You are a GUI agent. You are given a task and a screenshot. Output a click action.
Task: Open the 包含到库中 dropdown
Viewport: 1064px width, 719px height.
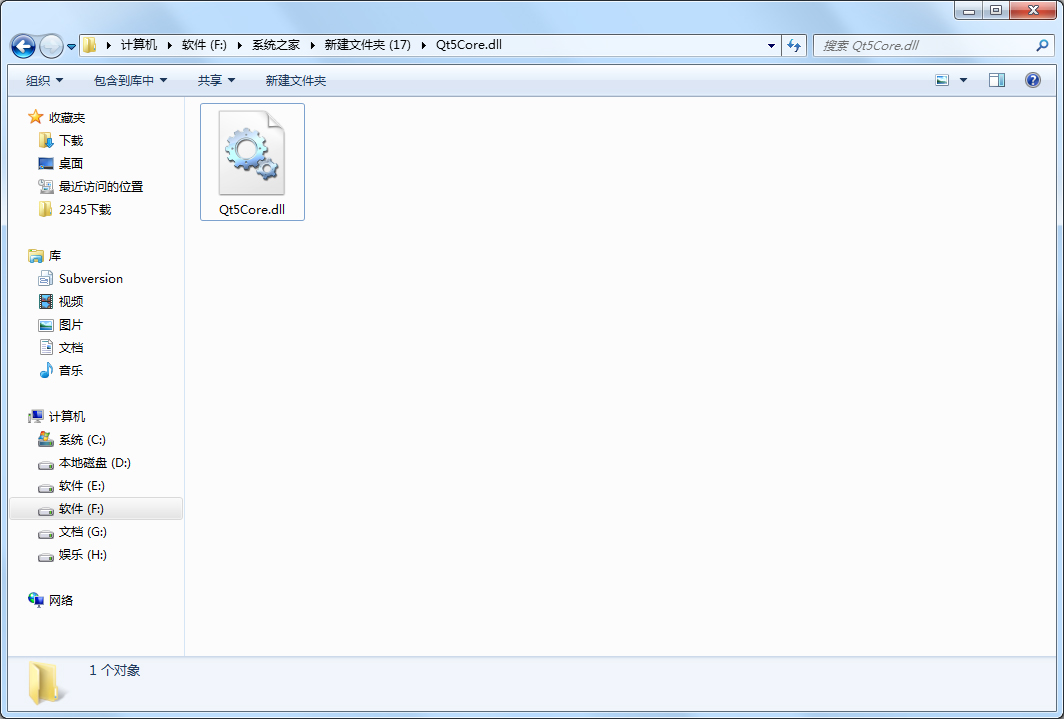point(128,79)
